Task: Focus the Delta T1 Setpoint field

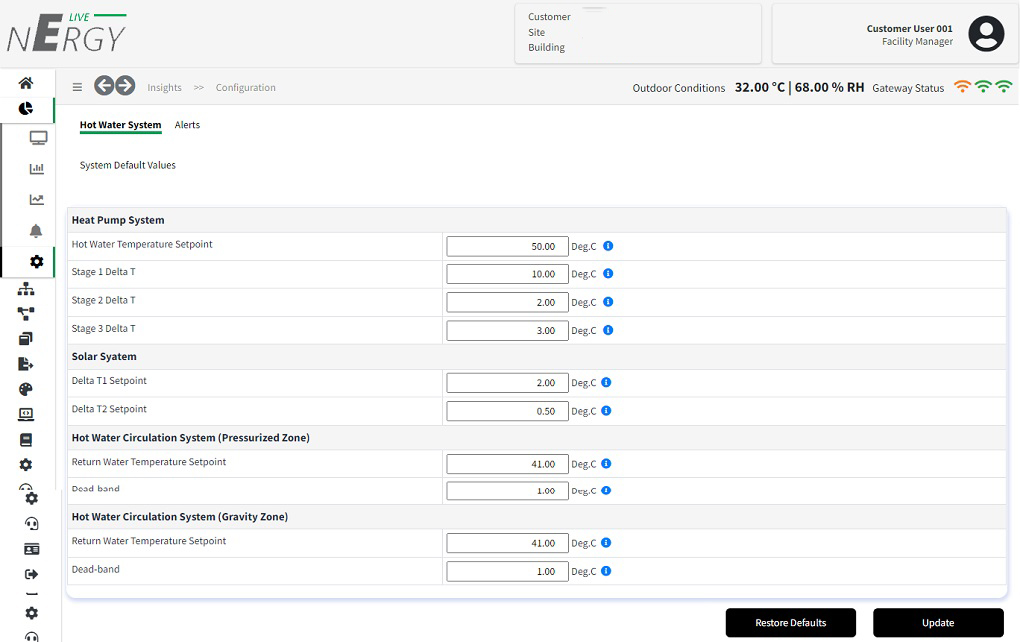Action: point(507,382)
